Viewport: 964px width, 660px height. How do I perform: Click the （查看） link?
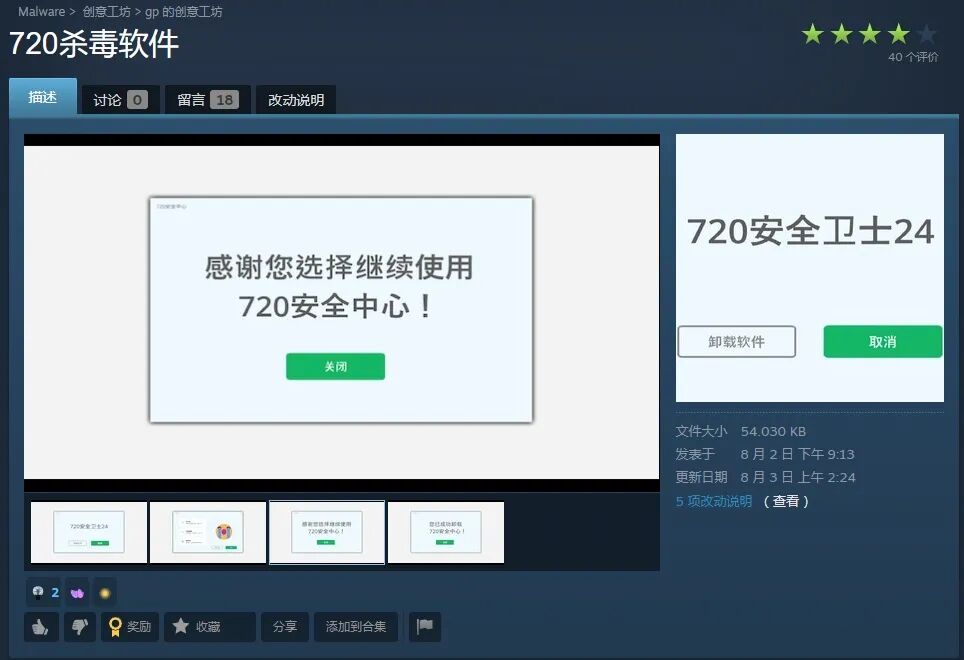pos(786,501)
